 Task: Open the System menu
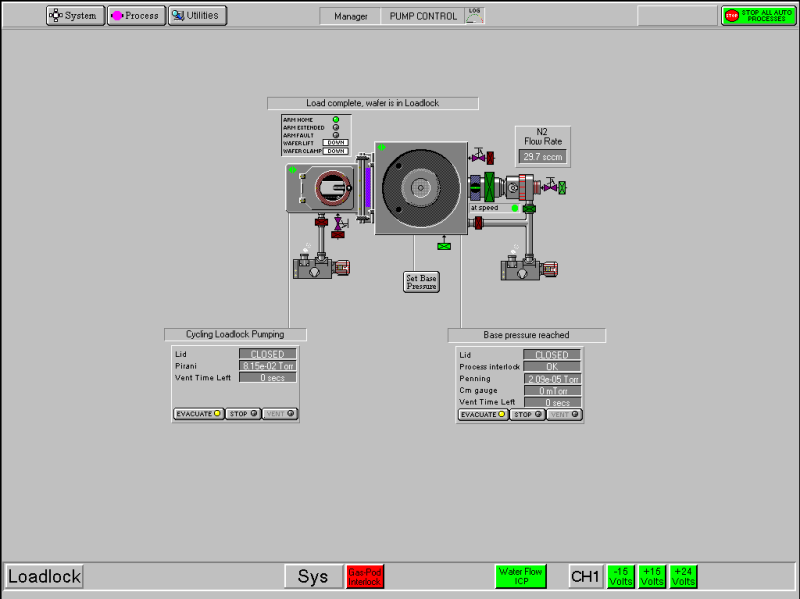[x=75, y=16]
